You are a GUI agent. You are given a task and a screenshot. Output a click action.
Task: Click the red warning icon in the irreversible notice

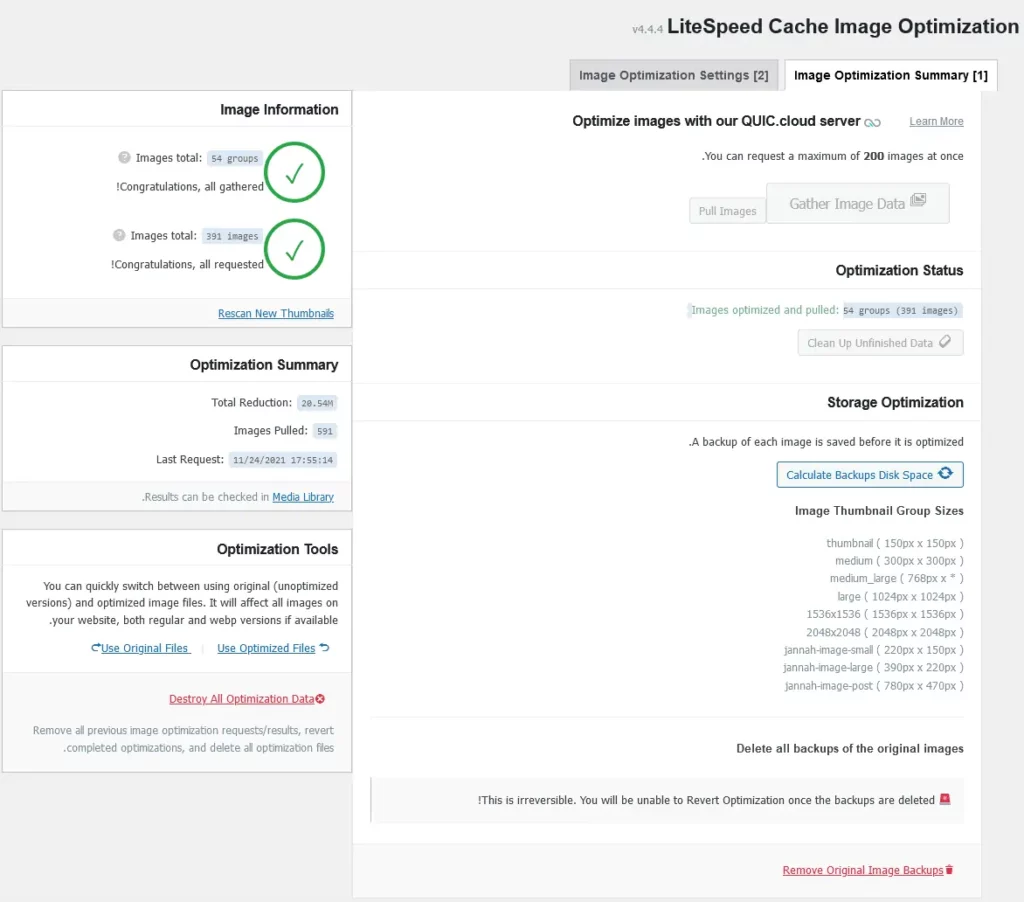pos(945,800)
